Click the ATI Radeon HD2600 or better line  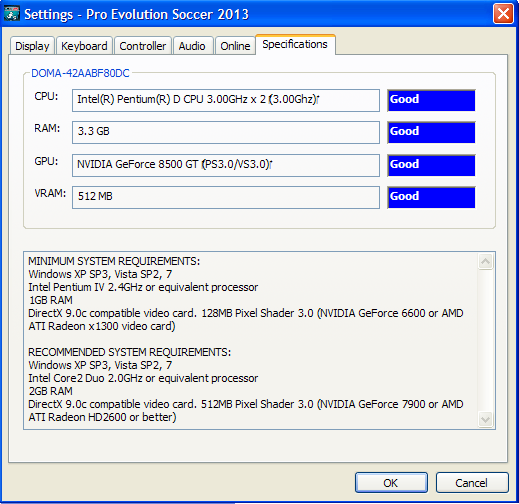click(102, 417)
